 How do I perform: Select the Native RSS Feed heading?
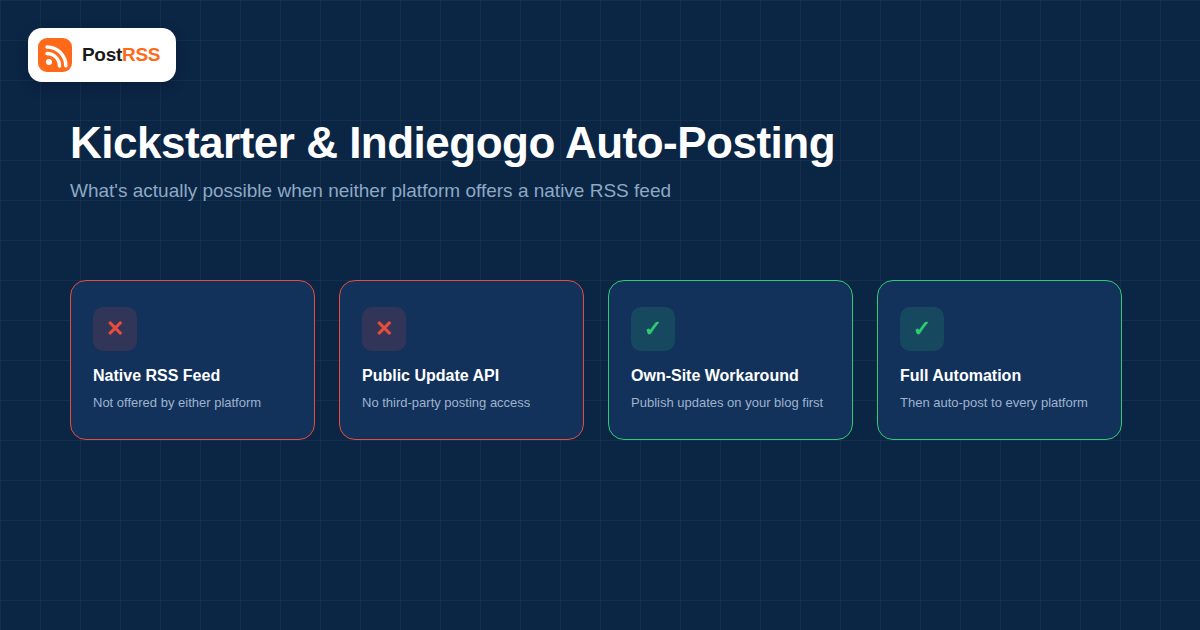[157, 376]
